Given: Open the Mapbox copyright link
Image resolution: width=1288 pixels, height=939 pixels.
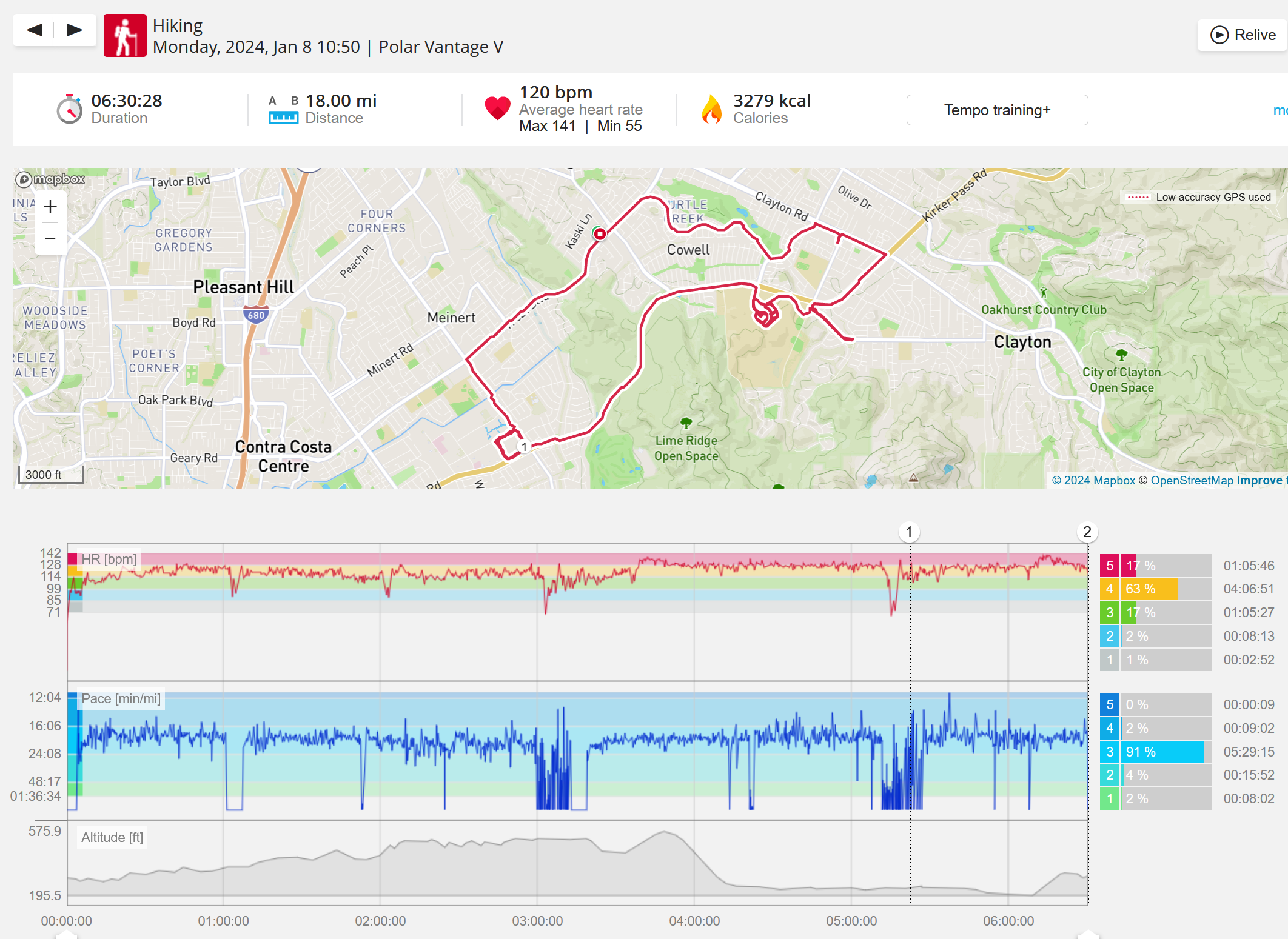Looking at the screenshot, I should [1093, 480].
